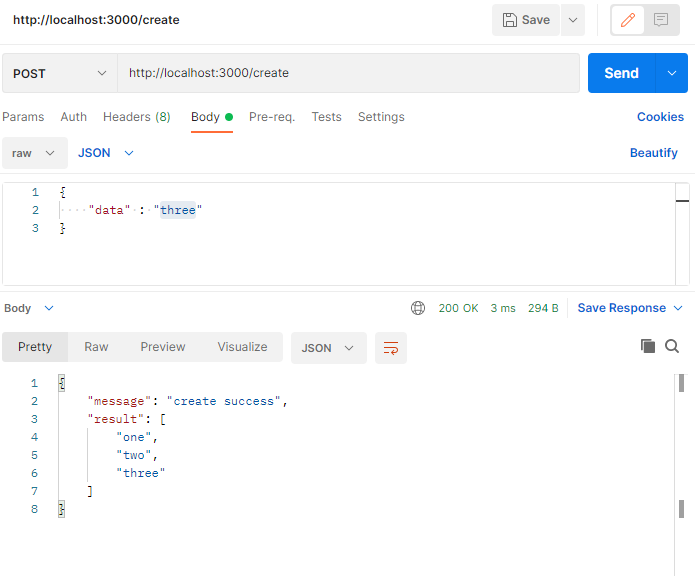Click "two" in the result array

134,455
